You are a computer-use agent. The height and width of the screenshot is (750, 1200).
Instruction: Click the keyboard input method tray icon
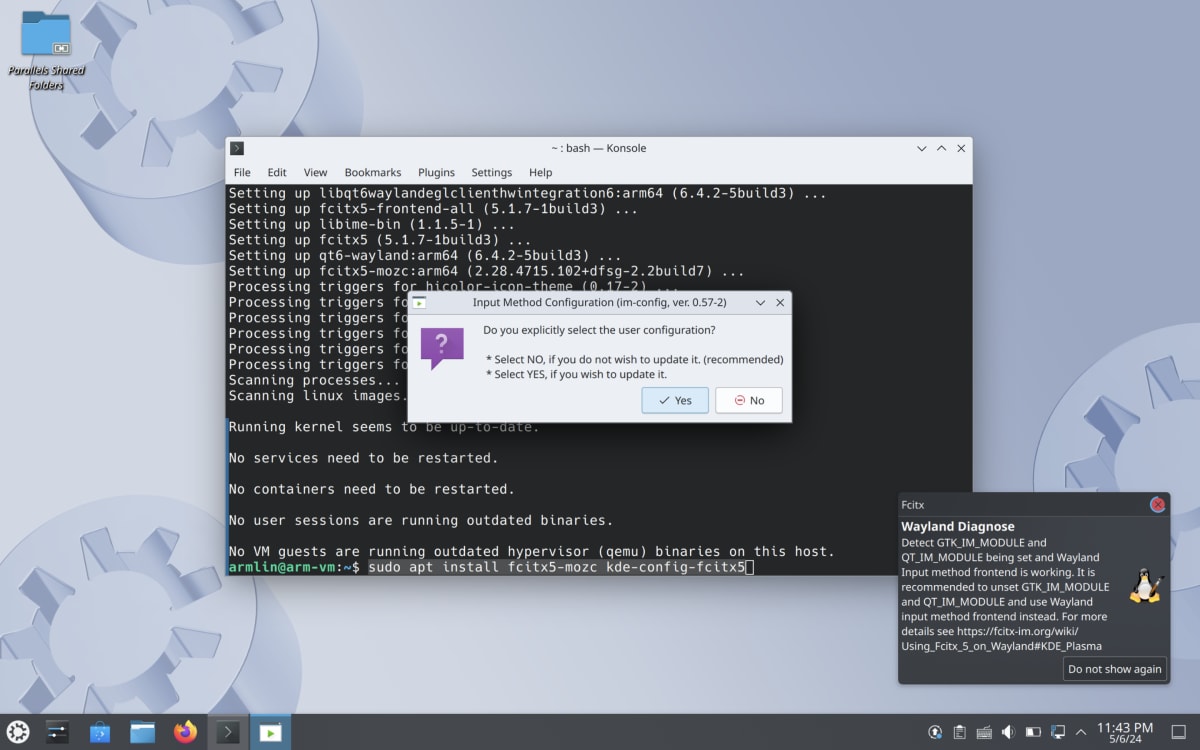pos(984,733)
